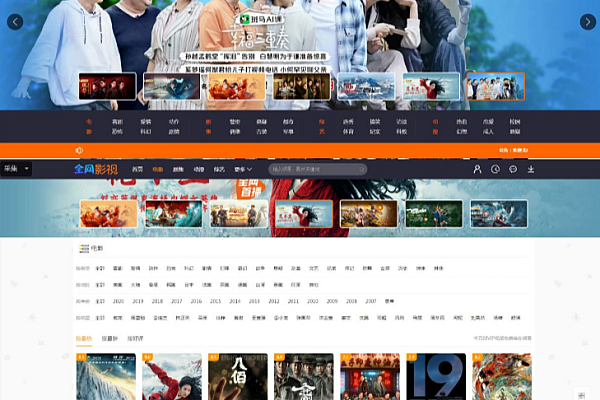600x400 pixels.
Task: Click the floating icon at bottom-right corner
Action: pyautogui.click(x=581, y=395)
